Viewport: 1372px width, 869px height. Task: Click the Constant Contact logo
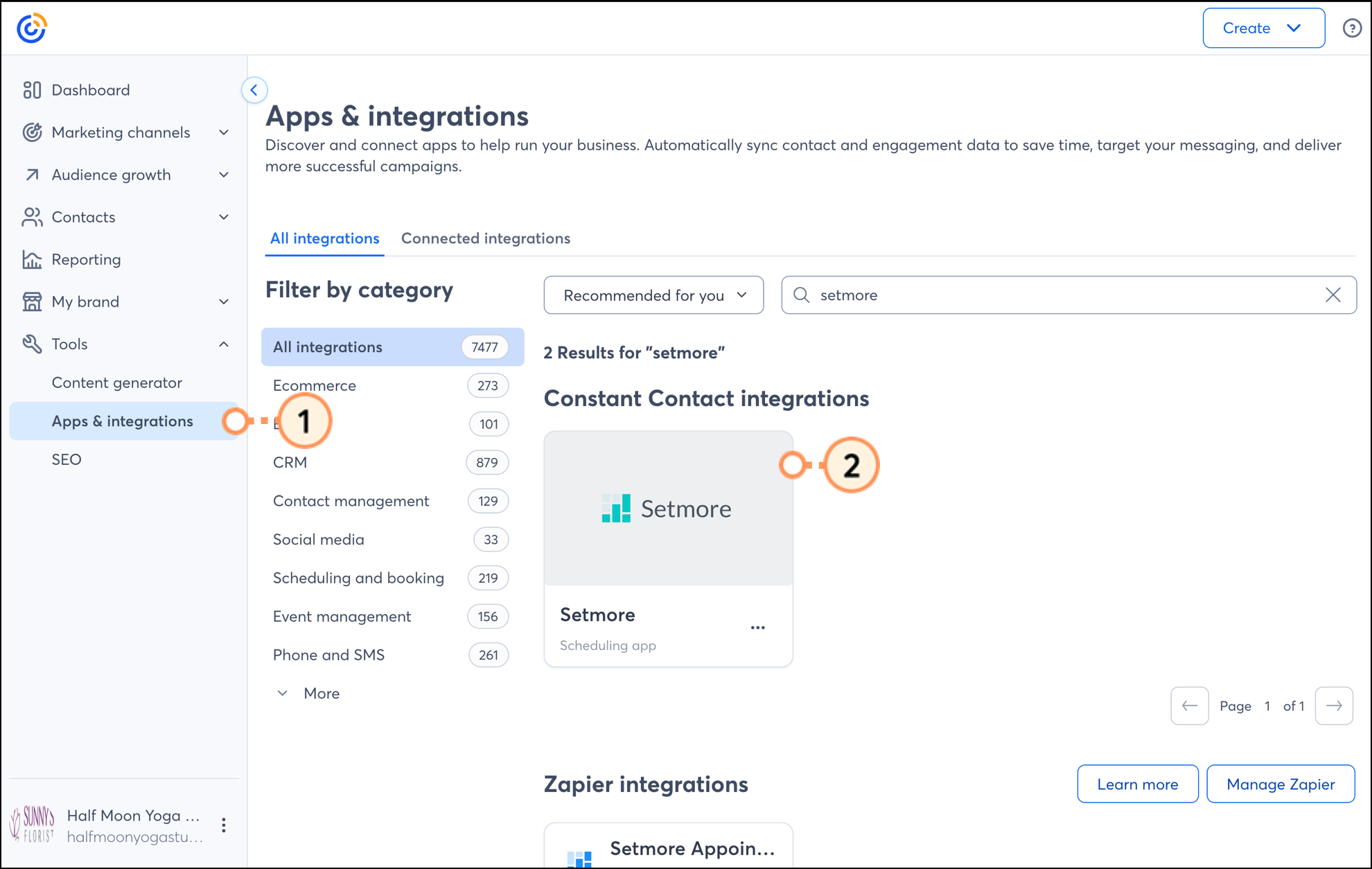pyautogui.click(x=31, y=28)
